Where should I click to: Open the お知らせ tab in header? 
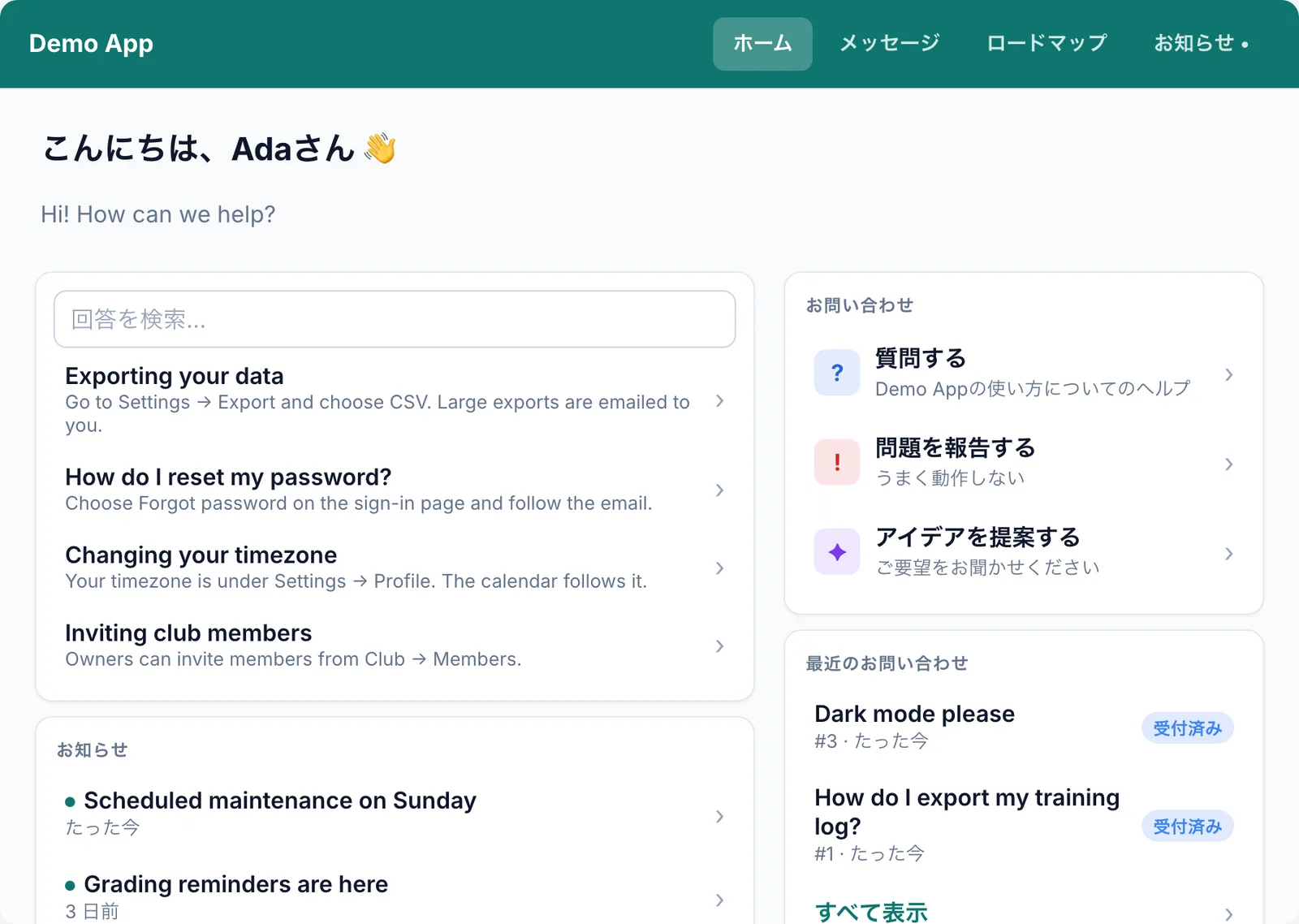pos(1202,43)
